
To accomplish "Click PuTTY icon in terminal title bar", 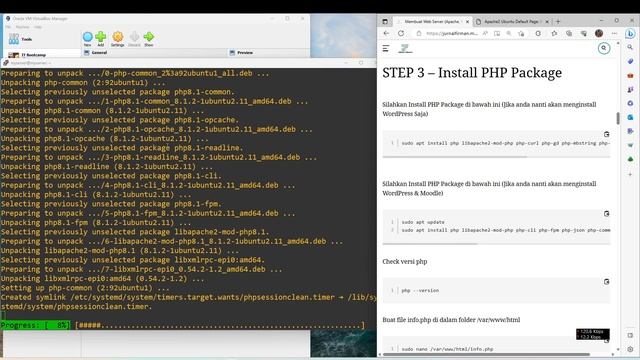I will pos(6,63).
